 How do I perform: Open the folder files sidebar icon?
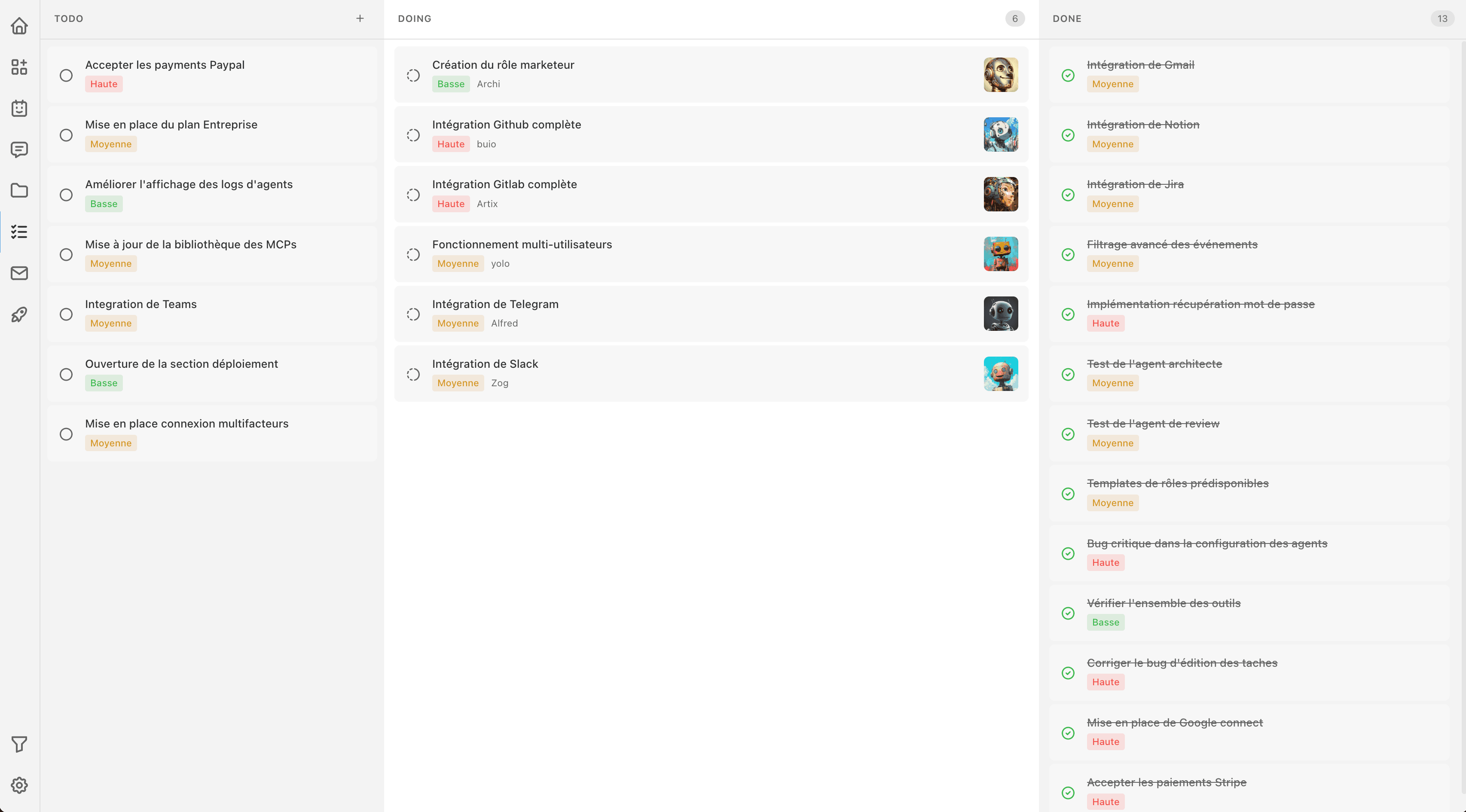click(19, 191)
